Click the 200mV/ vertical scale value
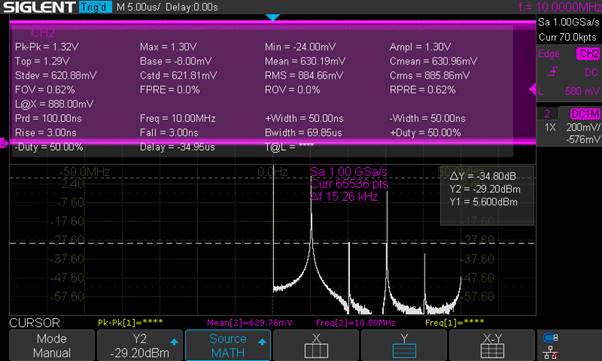This screenshot has height=361, width=602. pos(583,127)
